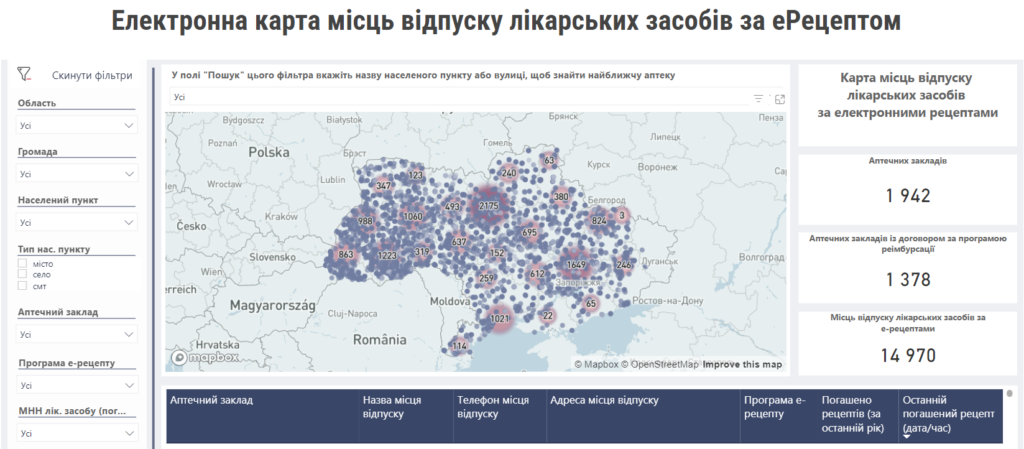Check the смт checkbox
Screen dimensions: 1024x449
(23, 285)
